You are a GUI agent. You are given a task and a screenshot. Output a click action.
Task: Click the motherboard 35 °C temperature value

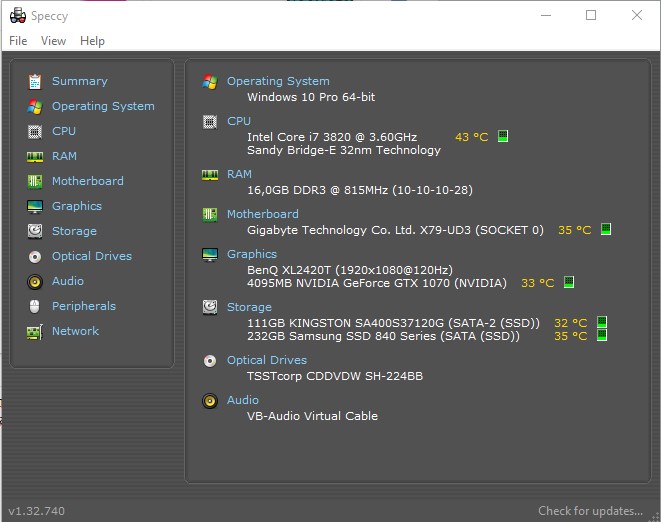pyautogui.click(x=575, y=230)
